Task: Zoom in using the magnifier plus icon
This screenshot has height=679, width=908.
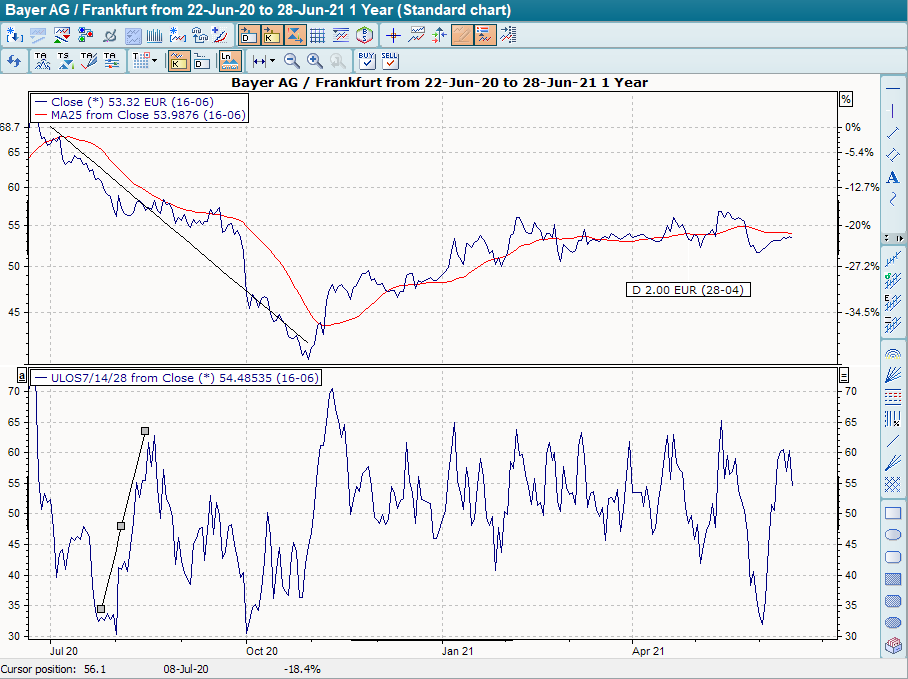Action: coord(313,61)
